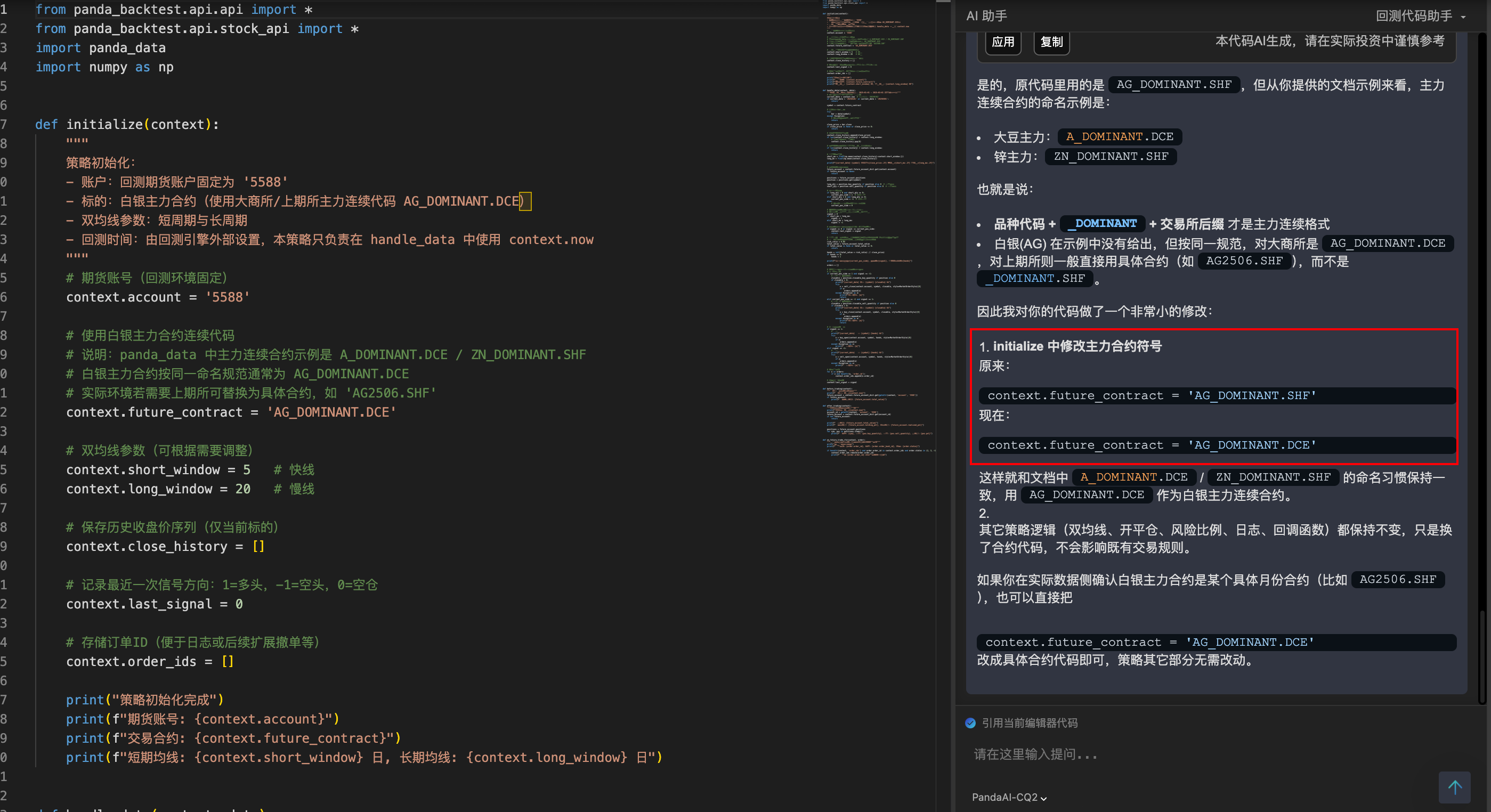Click the AG2506.SHF chip after 比如
The image size is (1491, 812).
click(1398, 579)
